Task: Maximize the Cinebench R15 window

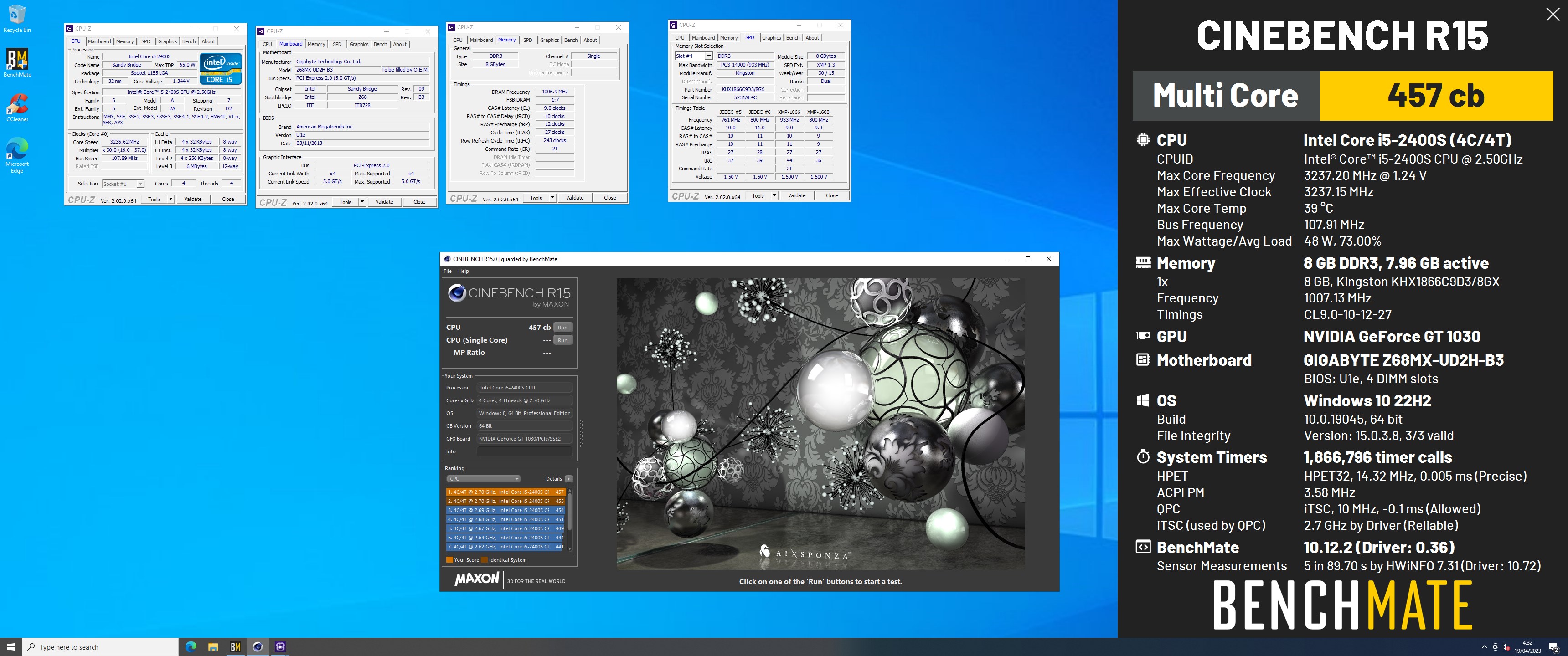Action: 1028,259
